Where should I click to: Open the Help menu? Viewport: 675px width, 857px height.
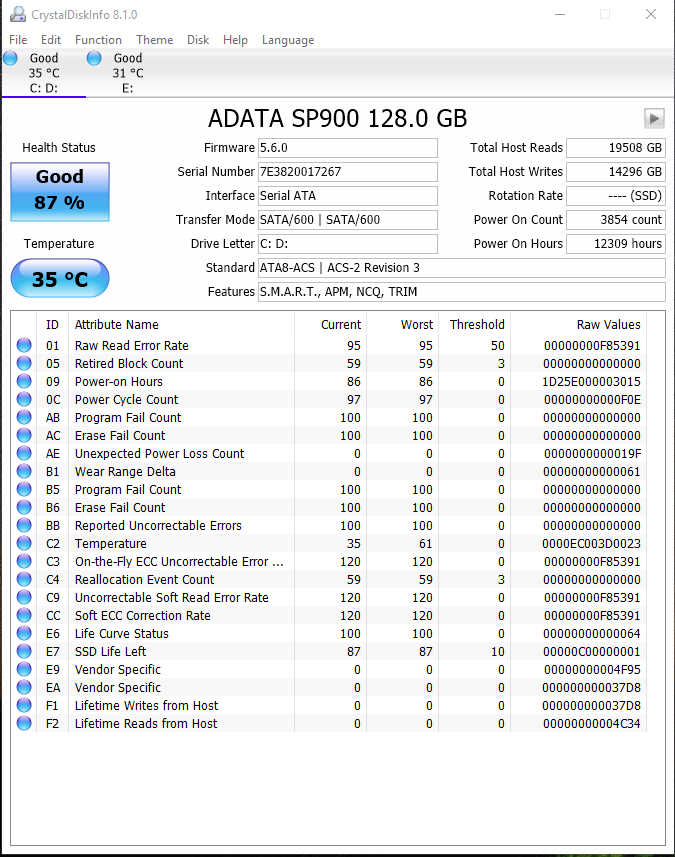(235, 40)
